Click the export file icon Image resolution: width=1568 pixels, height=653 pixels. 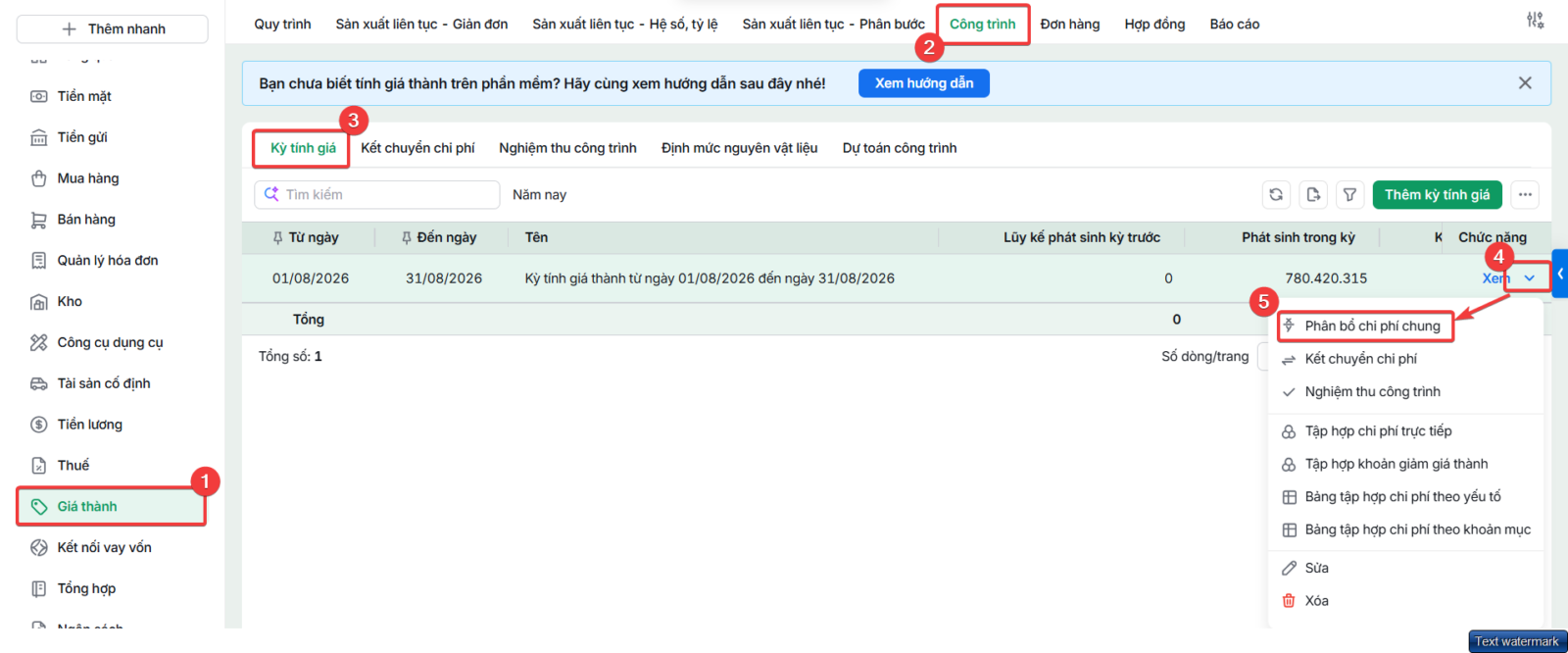1313,195
